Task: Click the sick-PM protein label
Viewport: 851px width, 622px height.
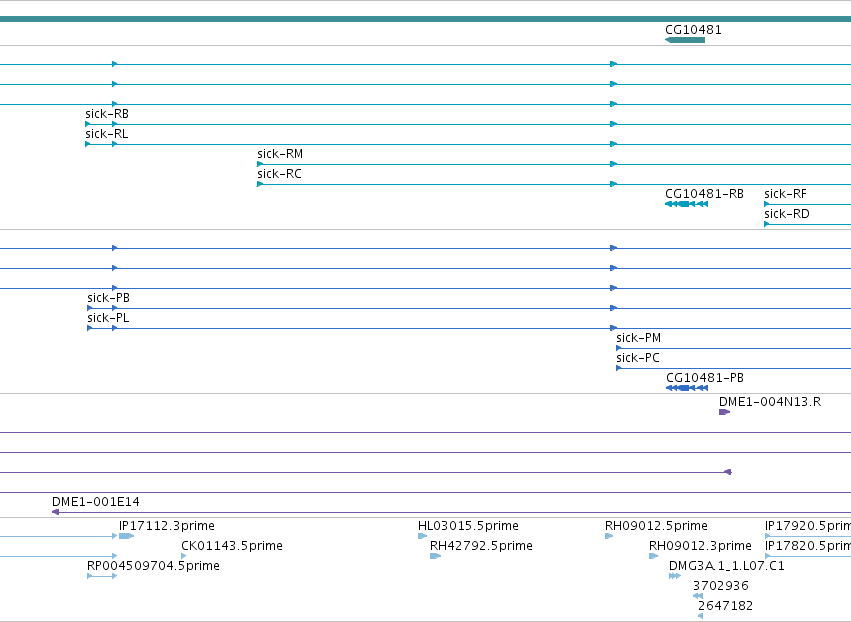Action: [x=639, y=338]
